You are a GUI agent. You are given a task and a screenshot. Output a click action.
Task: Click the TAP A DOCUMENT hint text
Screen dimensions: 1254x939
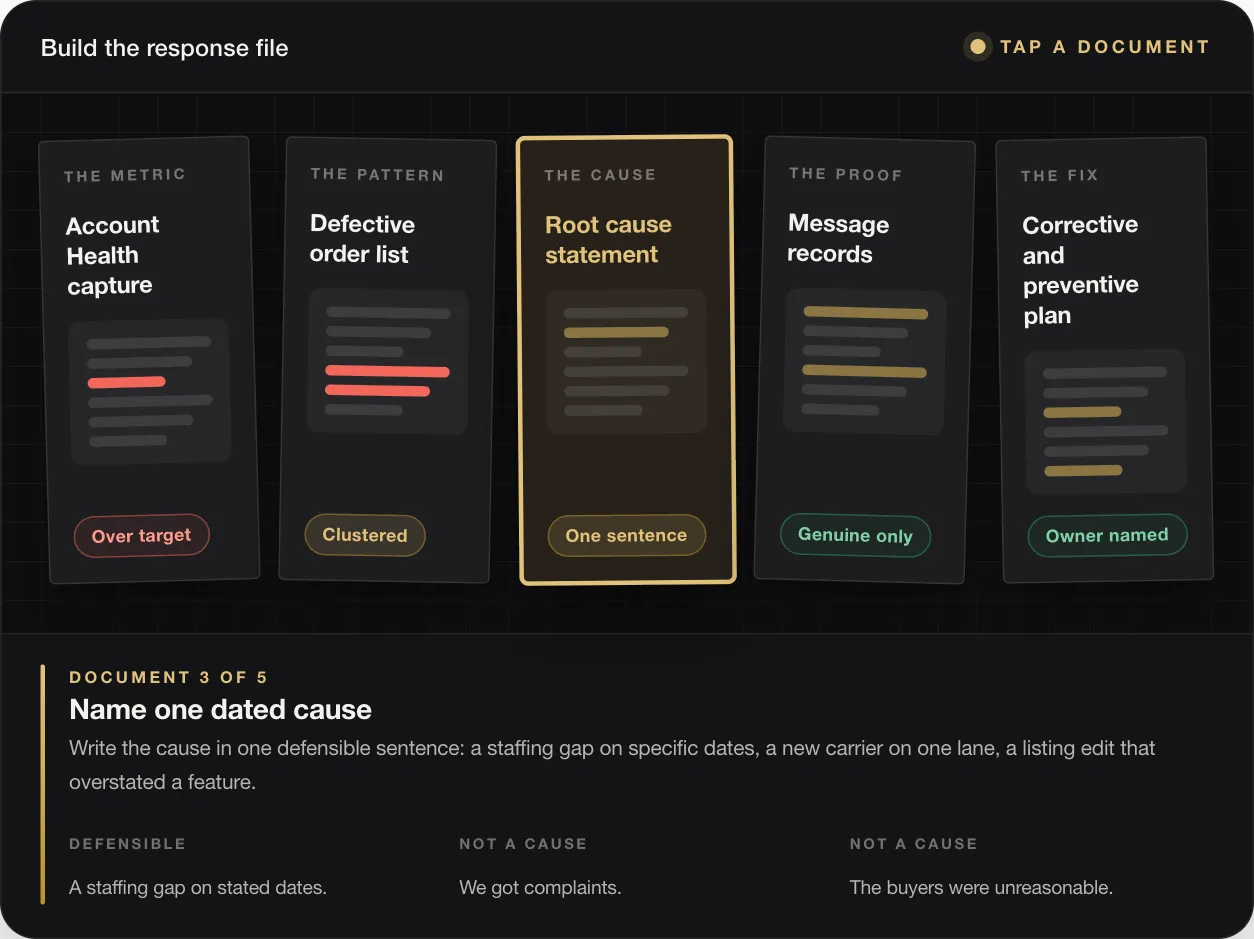tap(1105, 47)
